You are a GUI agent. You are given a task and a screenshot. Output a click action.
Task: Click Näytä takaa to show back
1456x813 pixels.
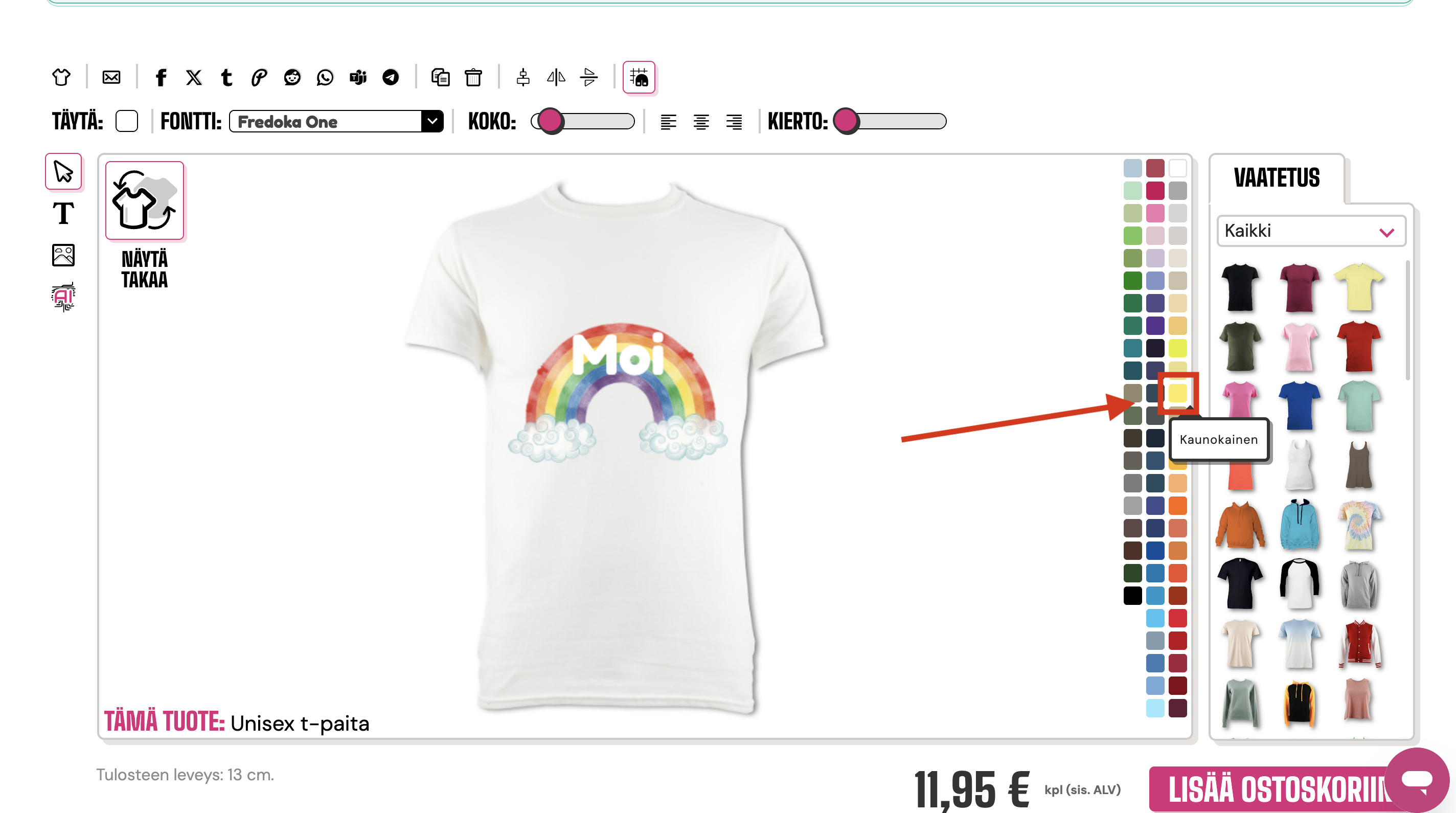pos(145,201)
